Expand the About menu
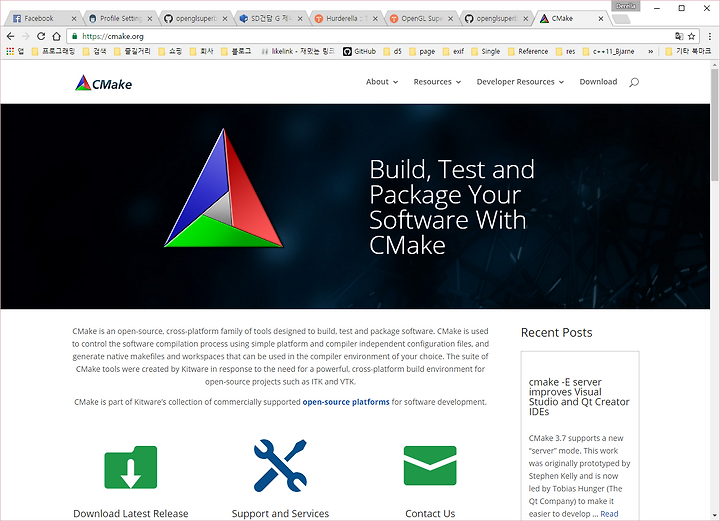720x521 pixels. (382, 82)
